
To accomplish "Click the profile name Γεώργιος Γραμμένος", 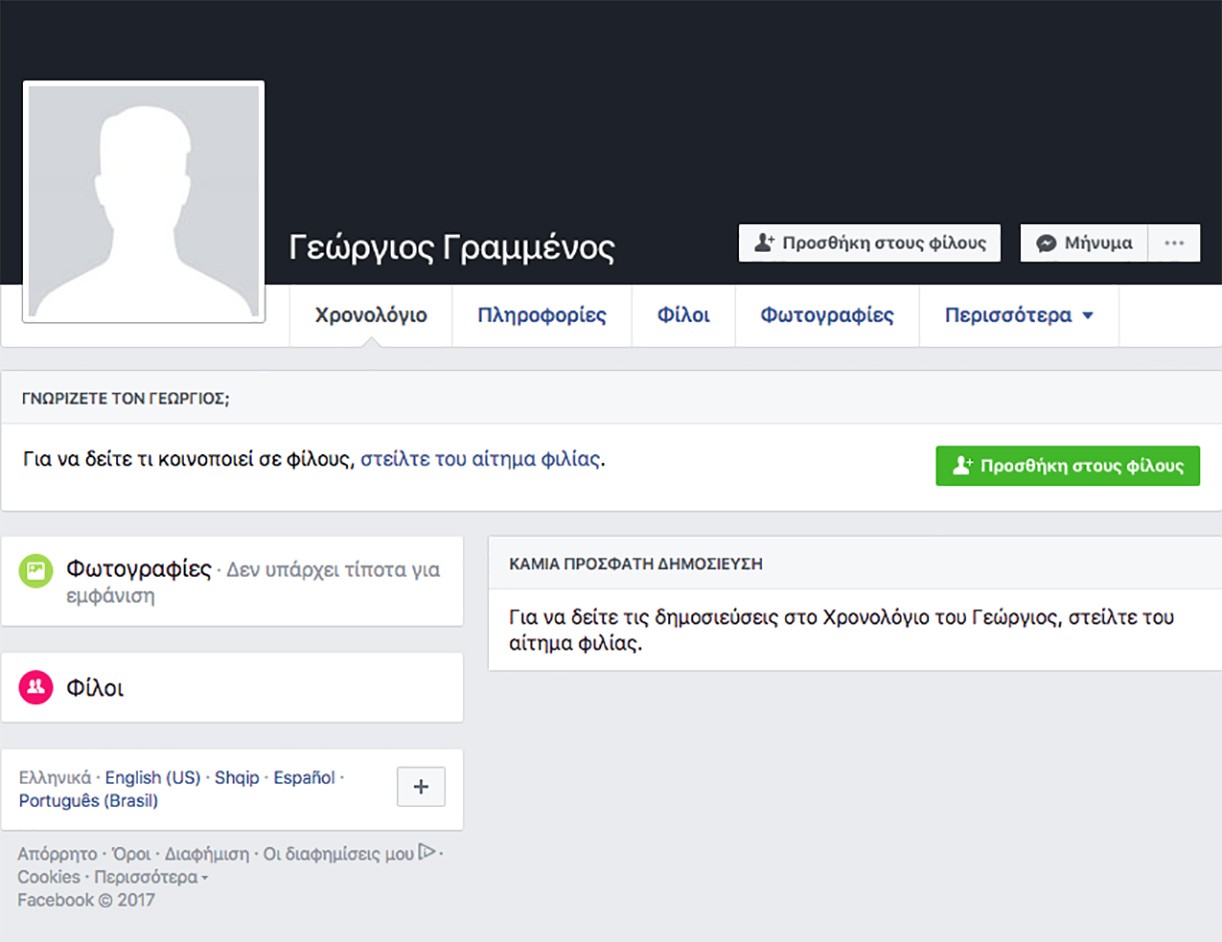I will 452,247.
